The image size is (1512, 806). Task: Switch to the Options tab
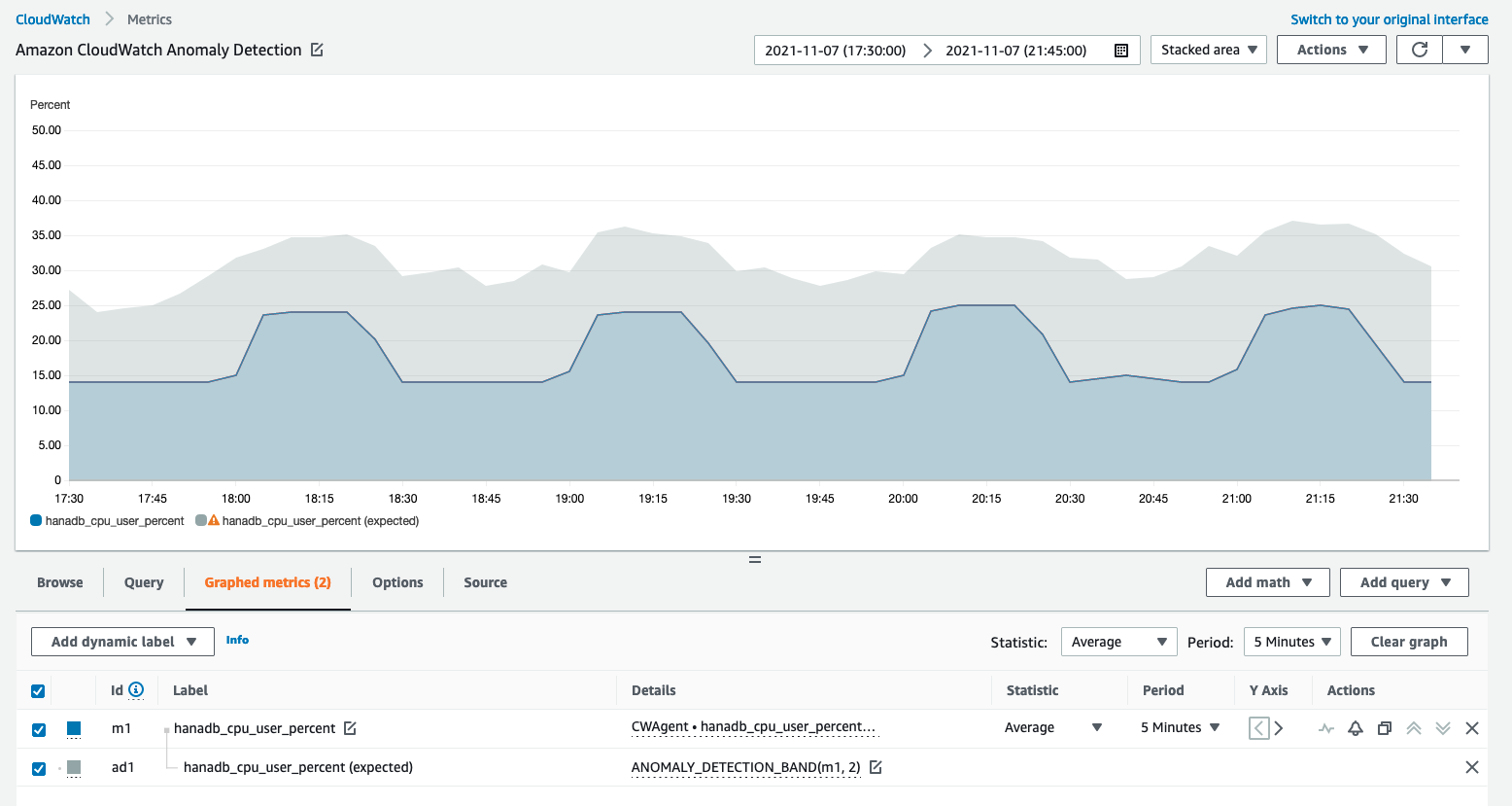pos(397,582)
